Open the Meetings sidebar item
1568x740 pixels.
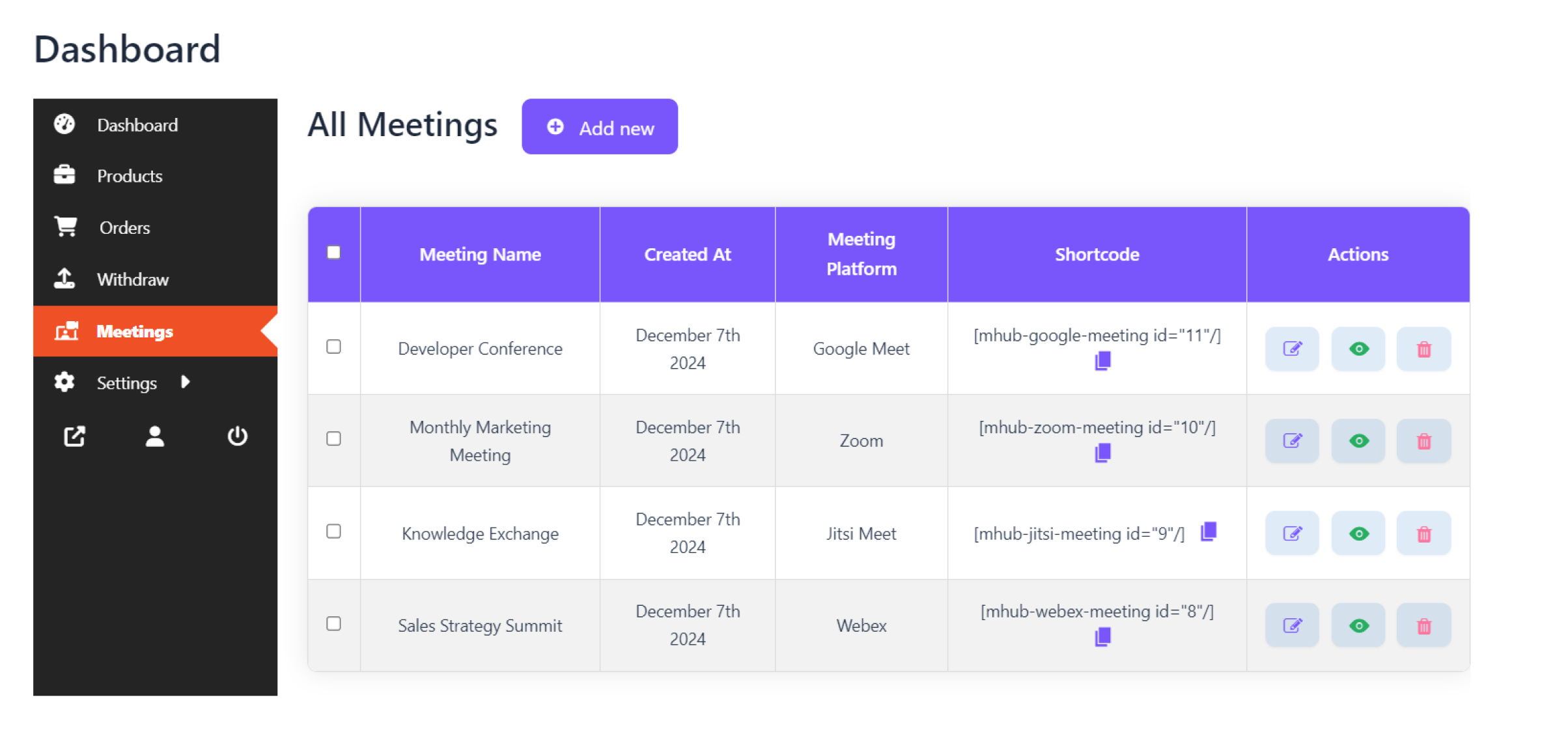pos(155,331)
